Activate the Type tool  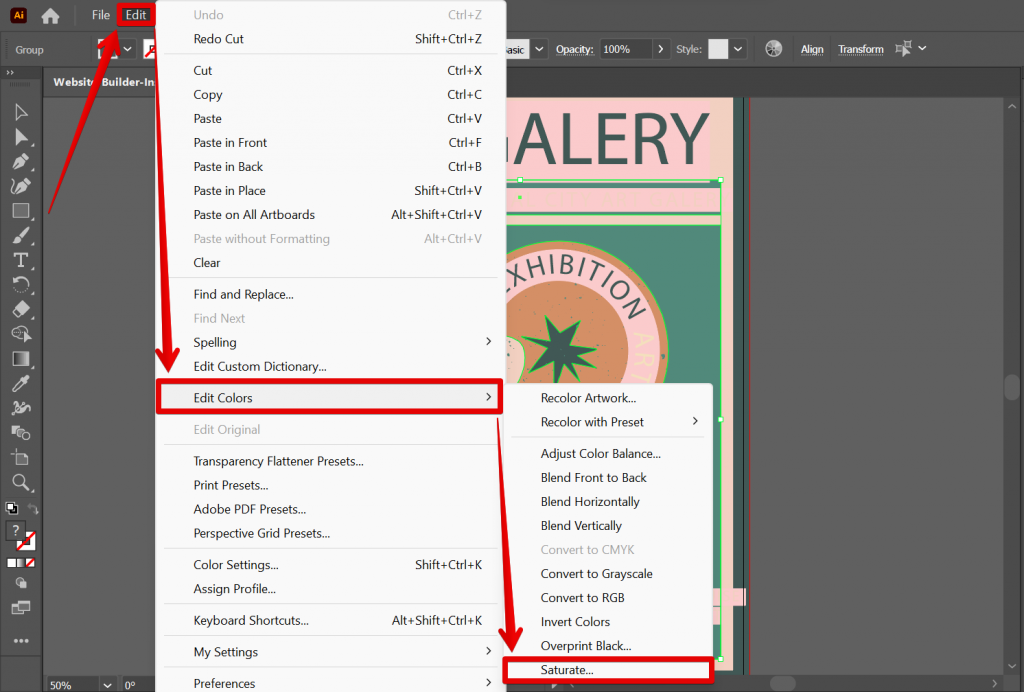point(21,258)
